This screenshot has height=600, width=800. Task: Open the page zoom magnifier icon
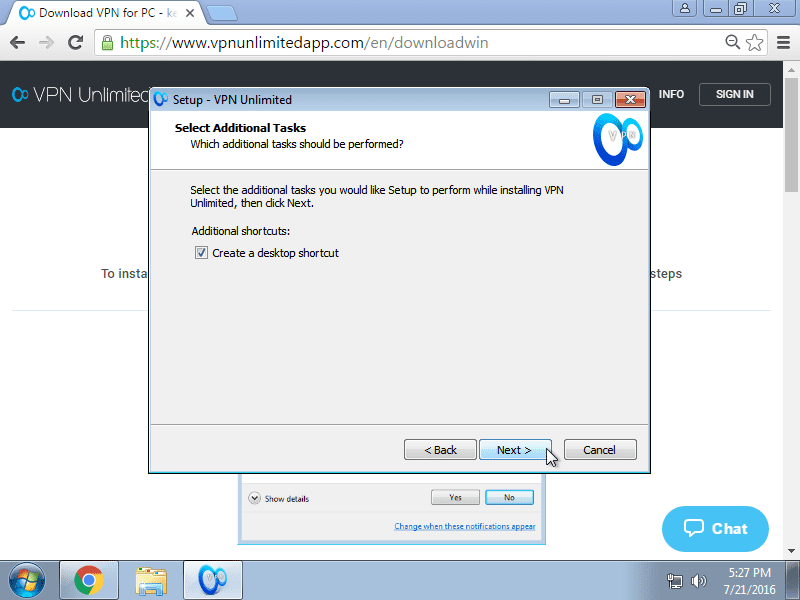(733, 42)
